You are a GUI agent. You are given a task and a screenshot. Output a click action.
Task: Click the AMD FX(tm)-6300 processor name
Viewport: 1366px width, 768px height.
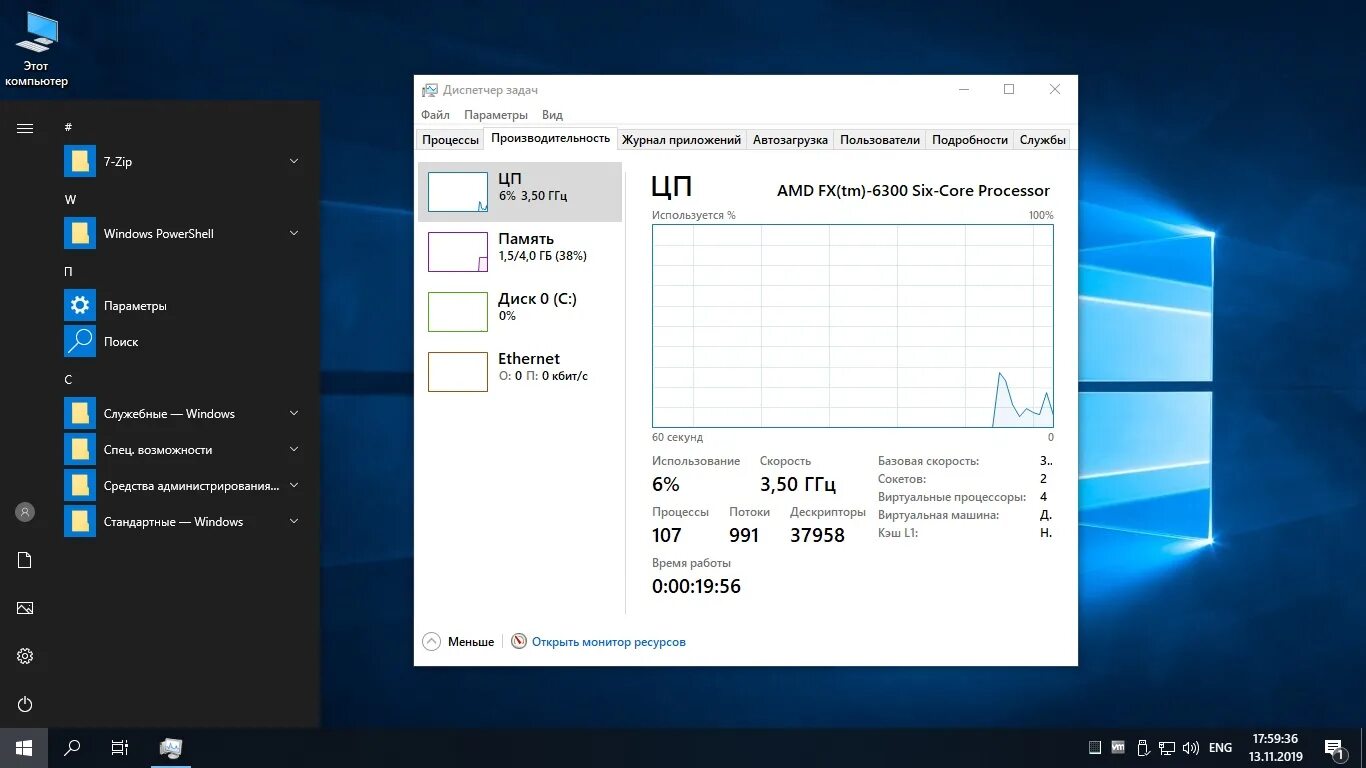tap(913, 190)
